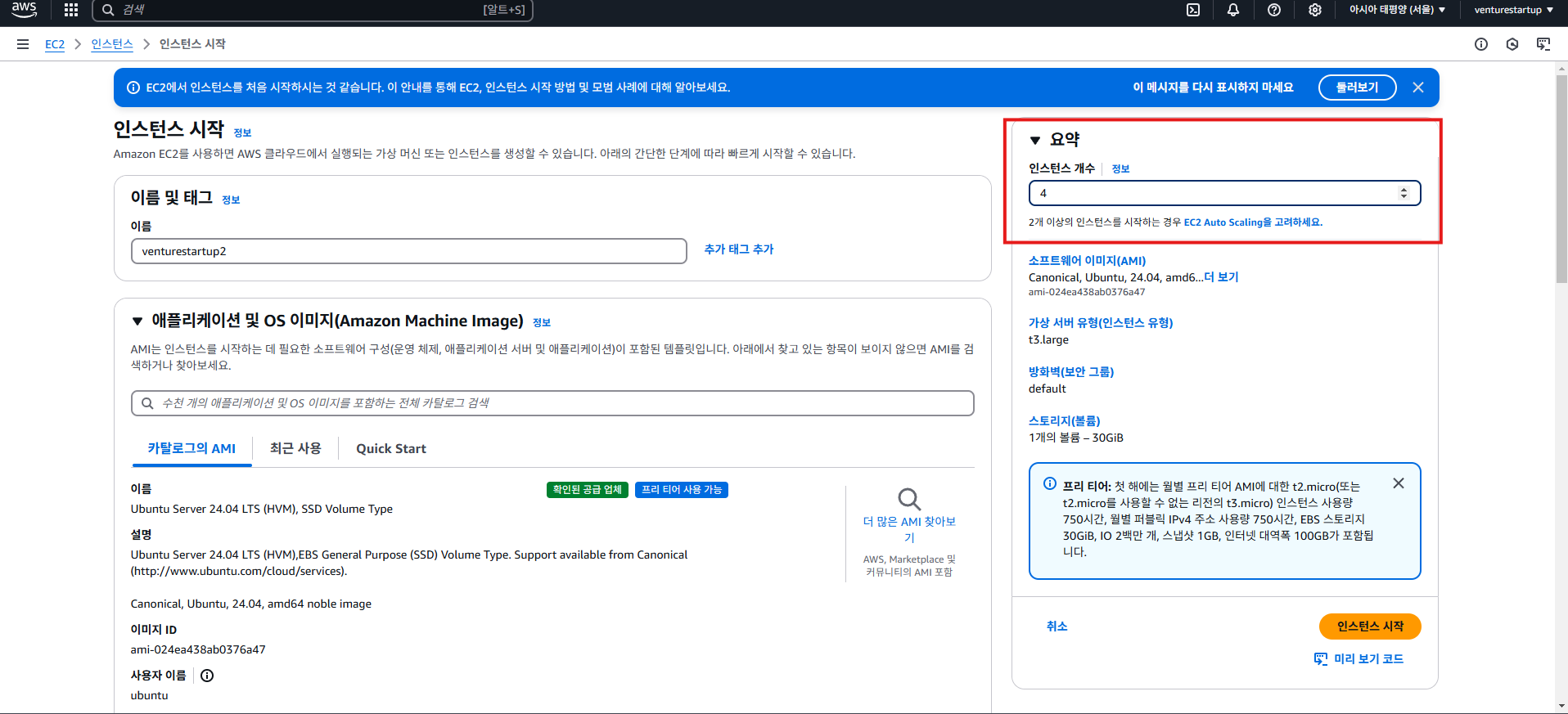Switch to the 최근 사용 tab
Screen dimensions: 1568x714
point(295,448)
